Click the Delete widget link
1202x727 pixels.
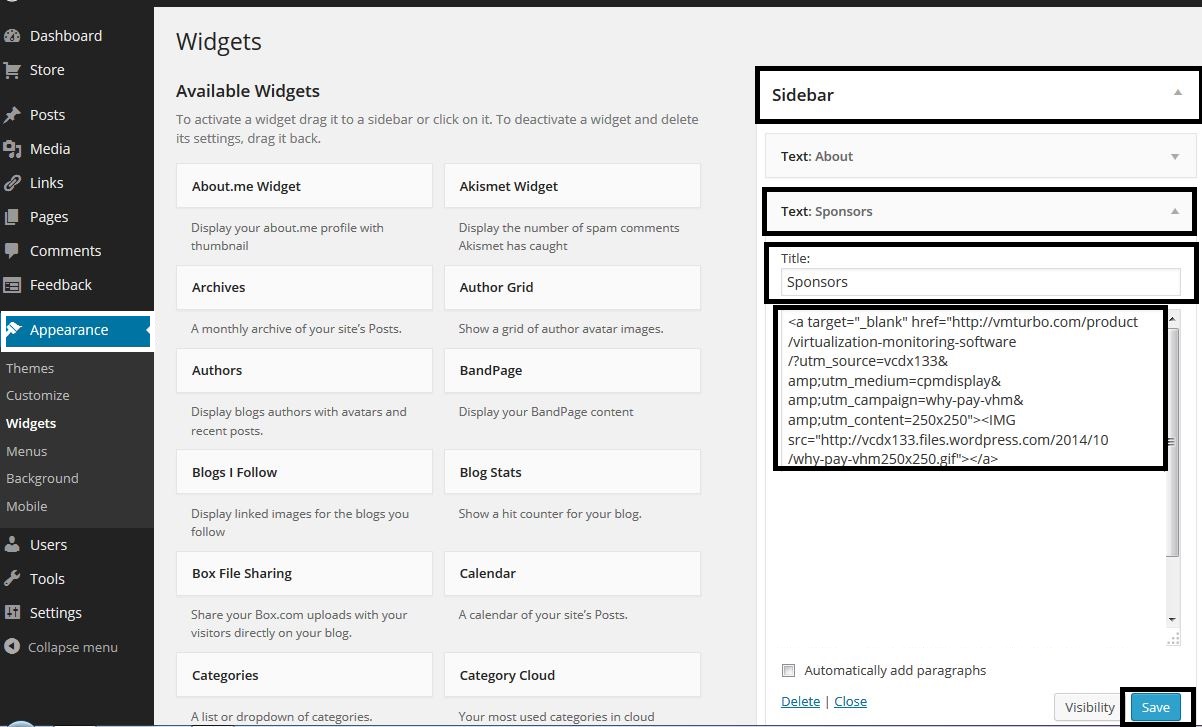tap(800, 701)
